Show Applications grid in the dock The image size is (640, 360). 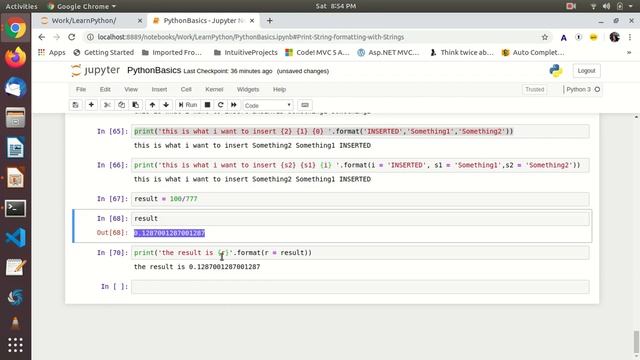coord(15,345)
